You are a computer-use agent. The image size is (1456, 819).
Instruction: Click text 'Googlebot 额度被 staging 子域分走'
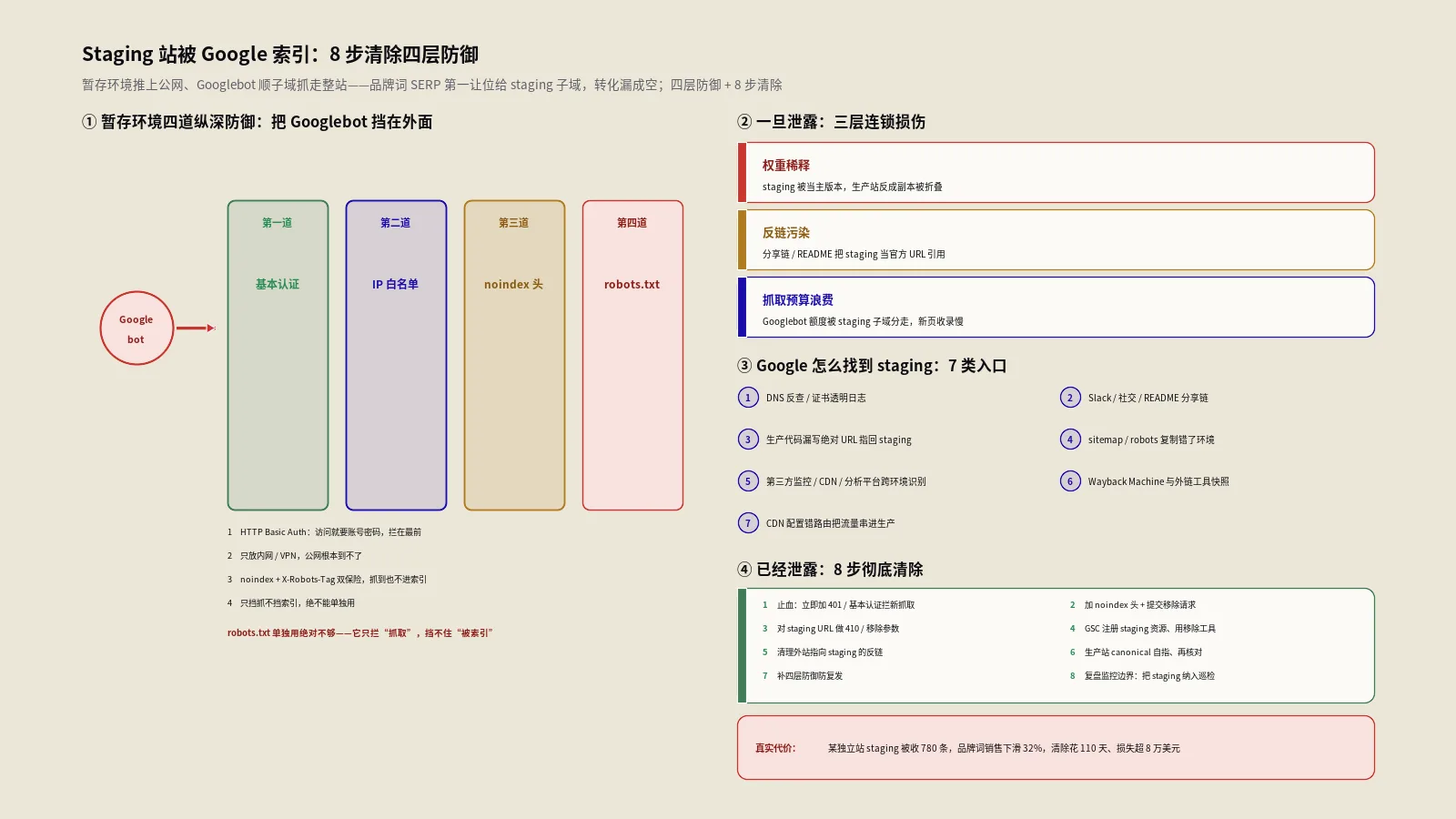[x=863, y=321]
